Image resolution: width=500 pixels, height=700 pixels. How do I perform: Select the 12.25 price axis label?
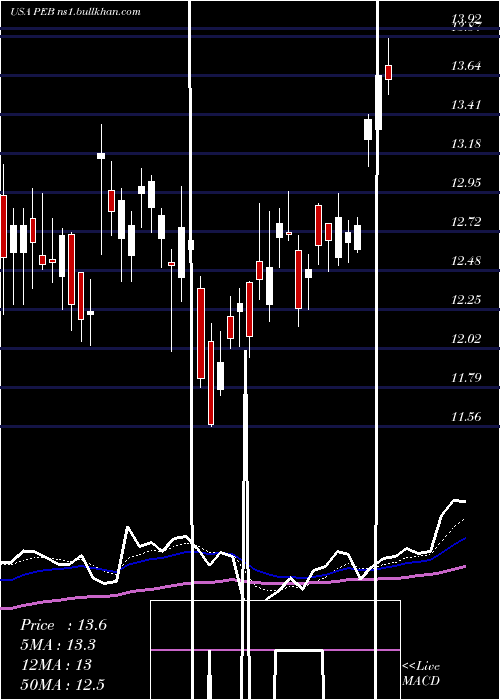467,300
